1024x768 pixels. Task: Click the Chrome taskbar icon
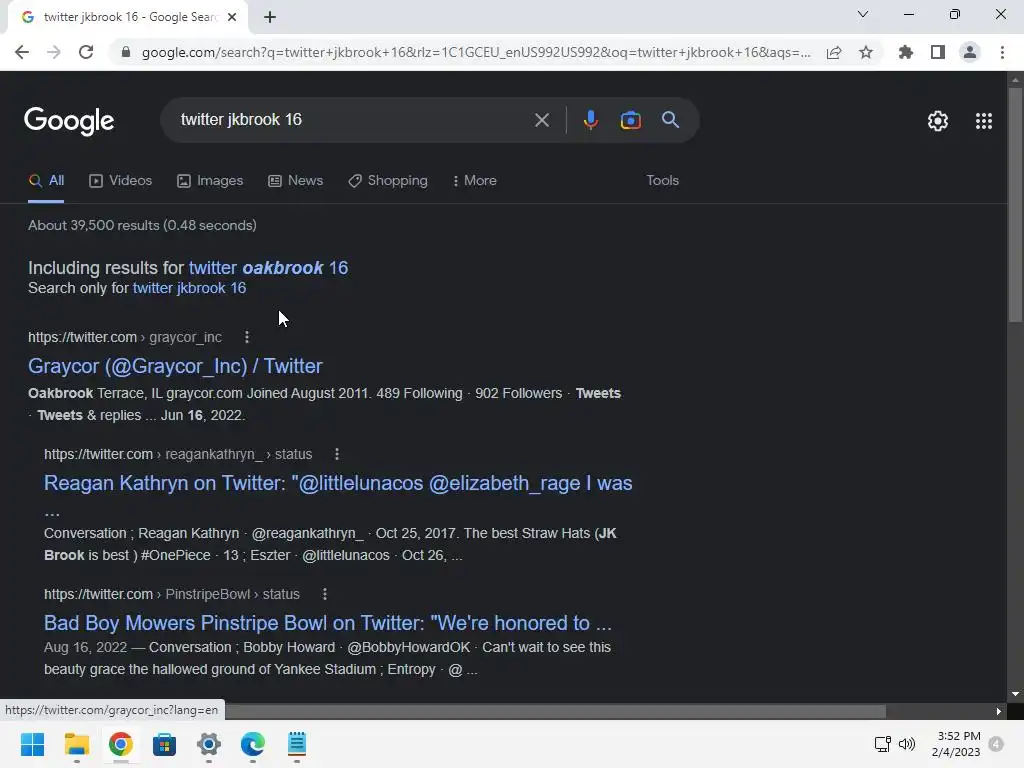pyautogui.click(x=121, y=744)
